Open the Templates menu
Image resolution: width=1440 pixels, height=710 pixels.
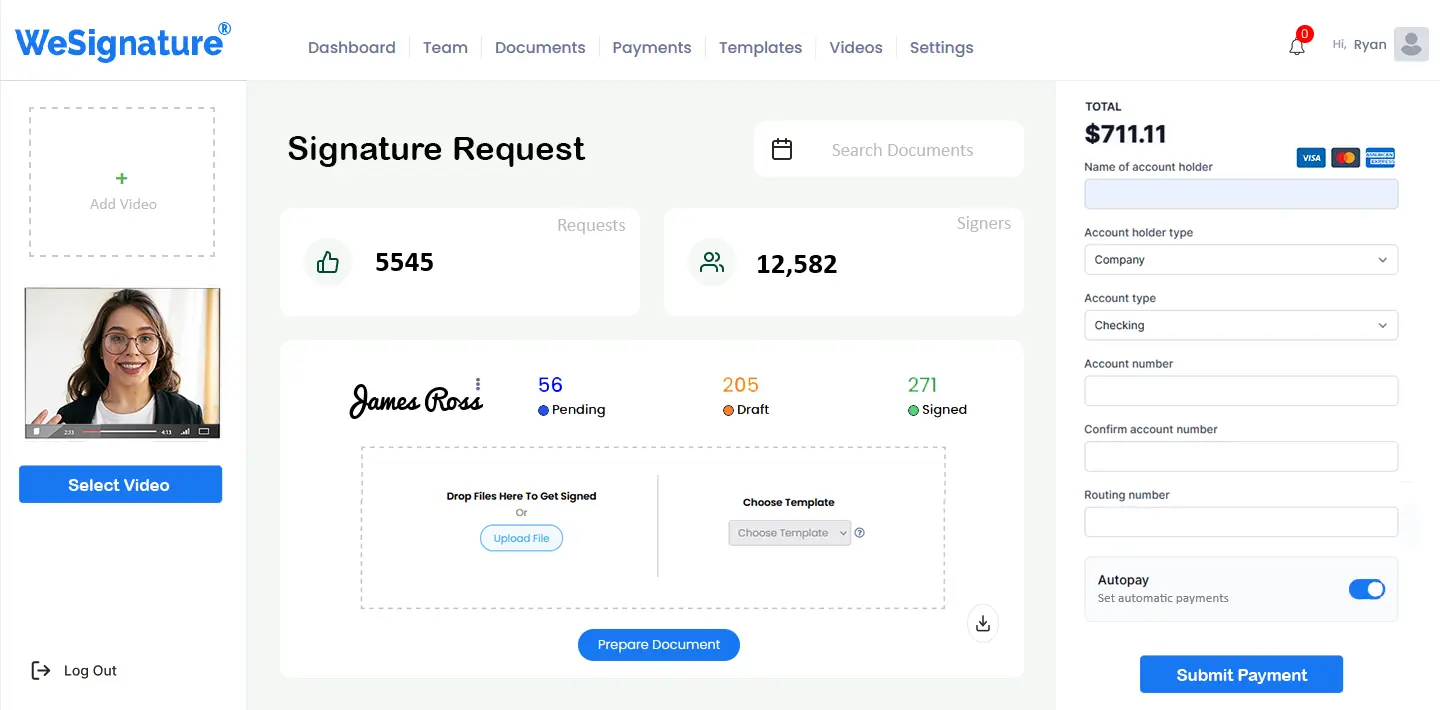click(760, 47)
